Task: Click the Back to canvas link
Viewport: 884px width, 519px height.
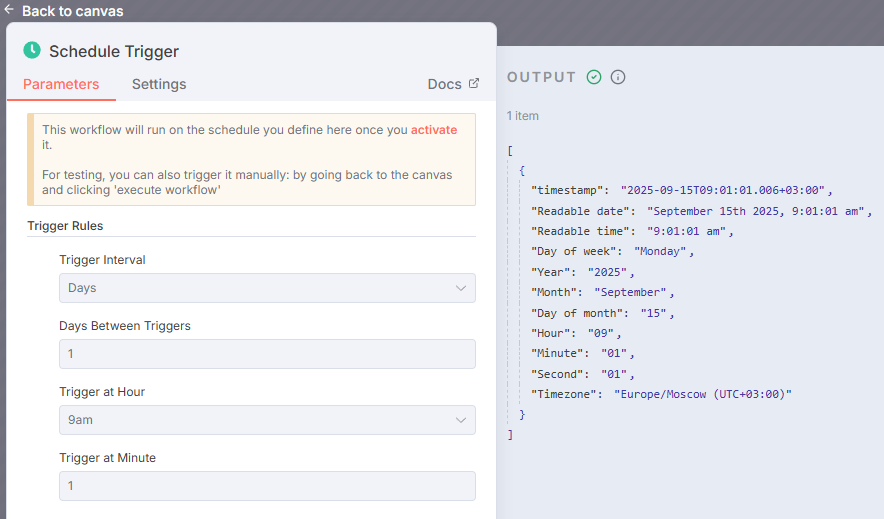Action: [x=72, y=11]
